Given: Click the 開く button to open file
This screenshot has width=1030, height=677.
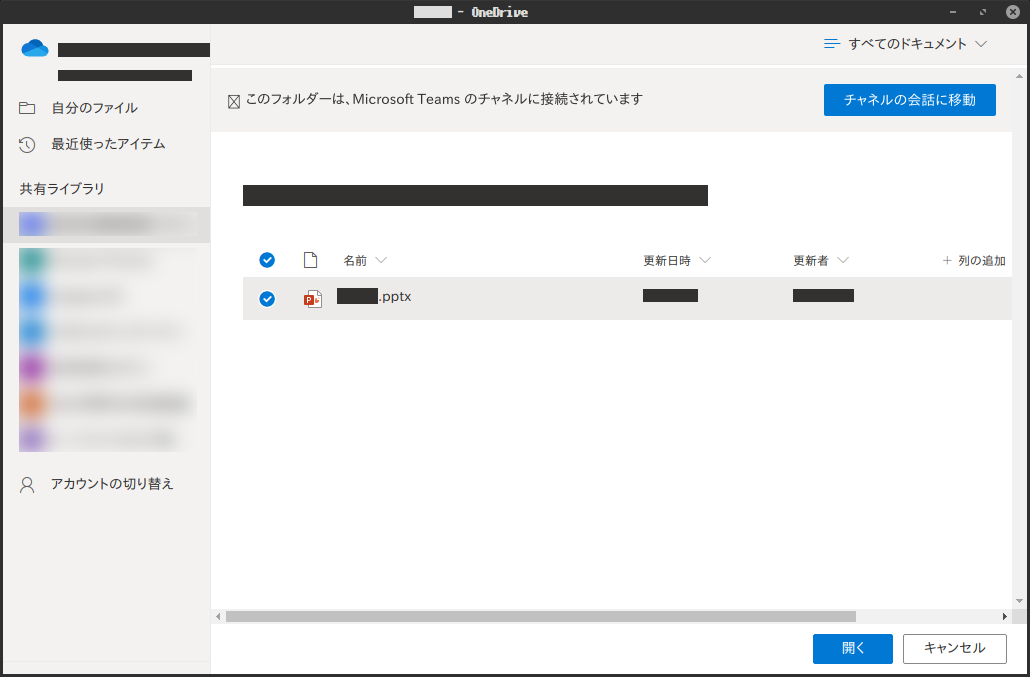Looking at the screenshot, I should pos(852,648).
